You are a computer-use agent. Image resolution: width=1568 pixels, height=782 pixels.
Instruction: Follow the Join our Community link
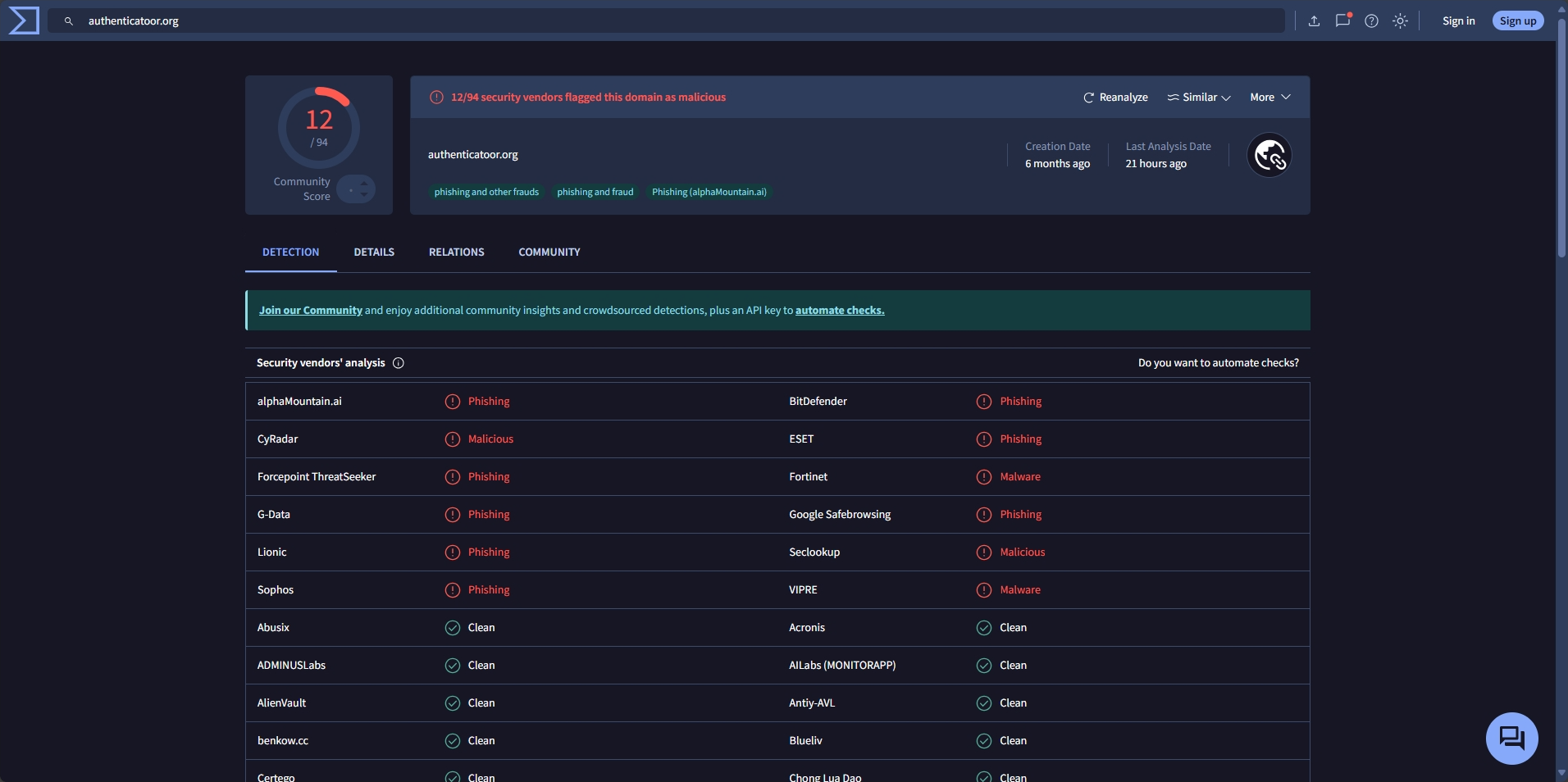pyautogui.click(x=310, y=311)
